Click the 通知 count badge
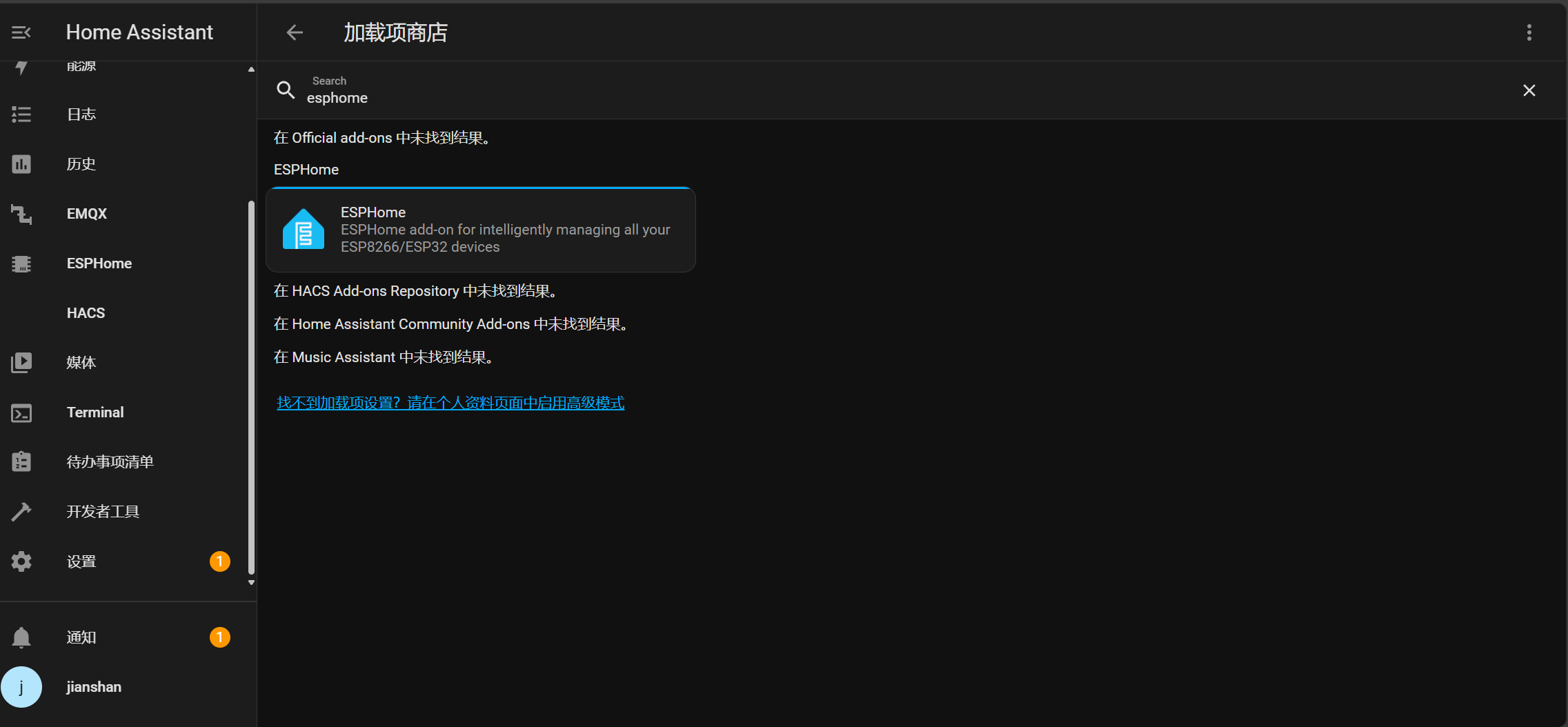Screen dimensions: 1568x727 pyautogui.click(x=220, y=637)
